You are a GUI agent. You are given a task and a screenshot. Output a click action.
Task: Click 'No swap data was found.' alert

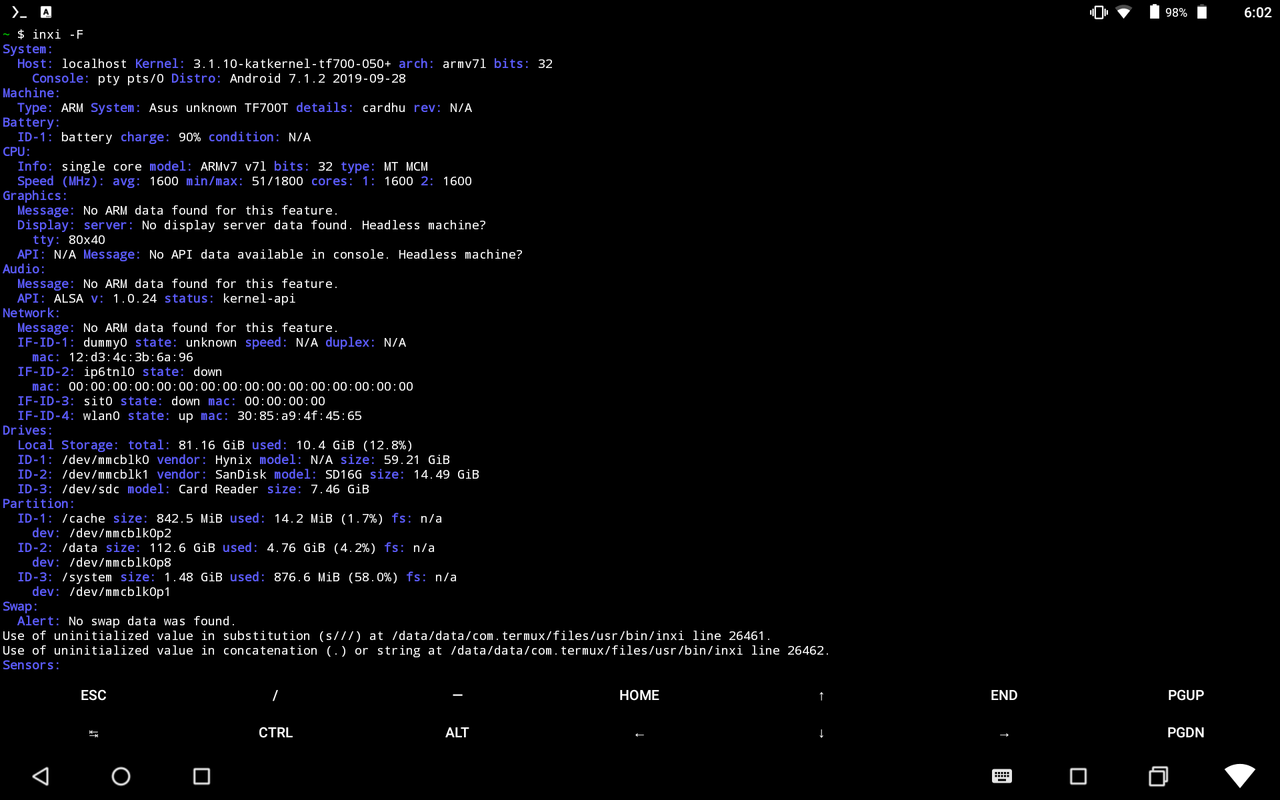(x=152, y=621)
